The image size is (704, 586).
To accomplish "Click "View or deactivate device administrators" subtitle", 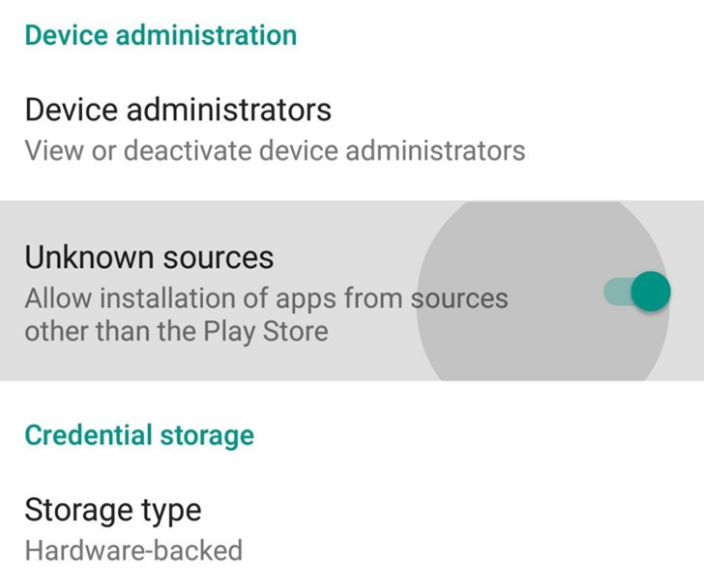I will [x=274, y=151].
